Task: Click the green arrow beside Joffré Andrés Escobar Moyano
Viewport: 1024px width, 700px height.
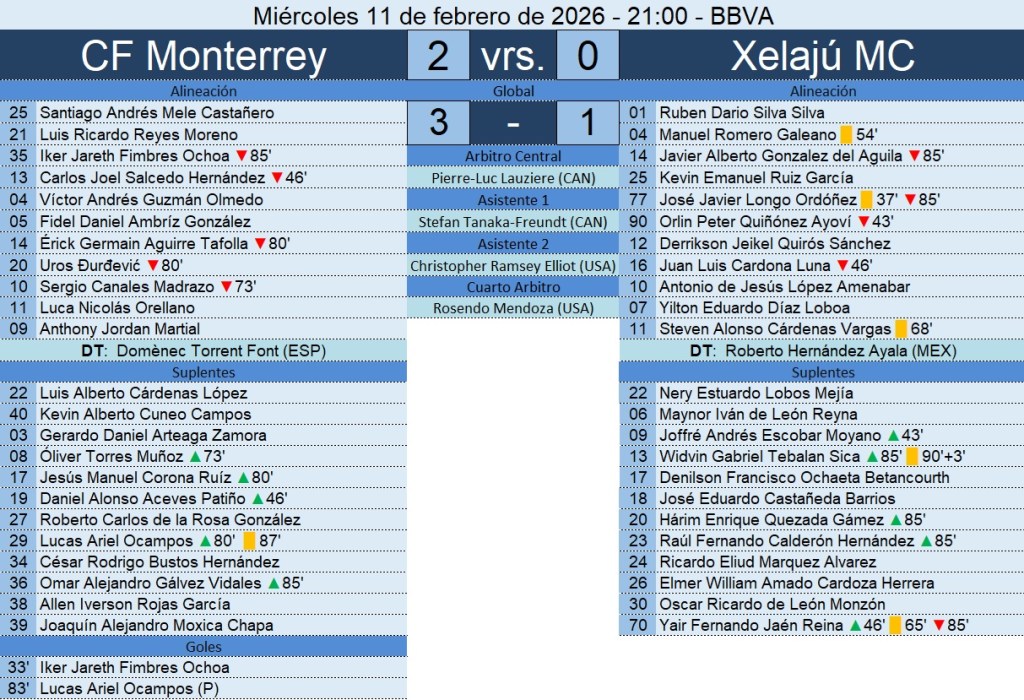Action: [893, 436]
